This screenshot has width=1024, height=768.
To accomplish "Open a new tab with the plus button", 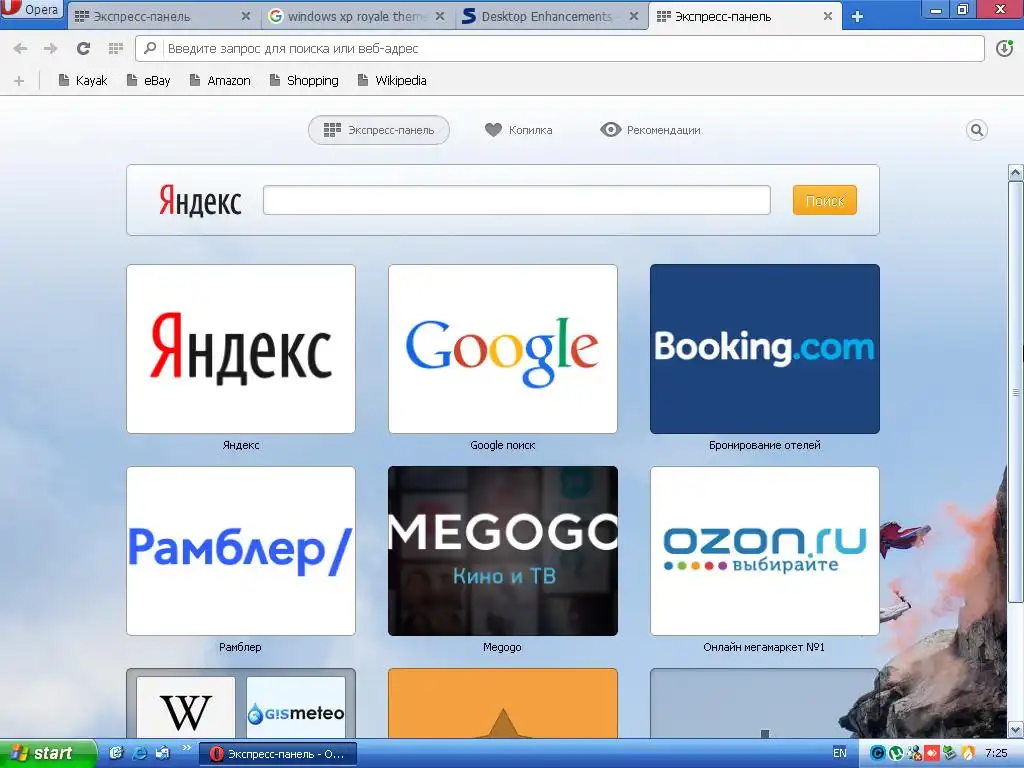I will (x=857, y=17).
